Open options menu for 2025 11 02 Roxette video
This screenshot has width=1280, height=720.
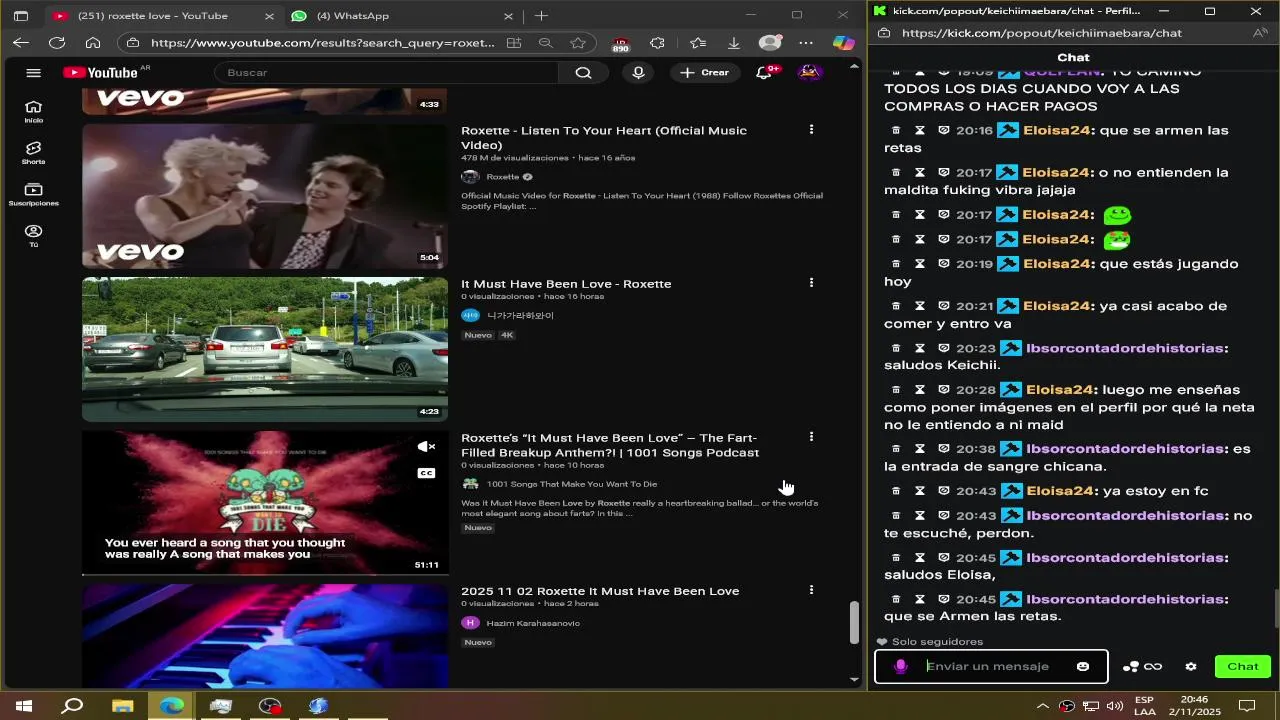pyautogui.click(x=811, y=590)
